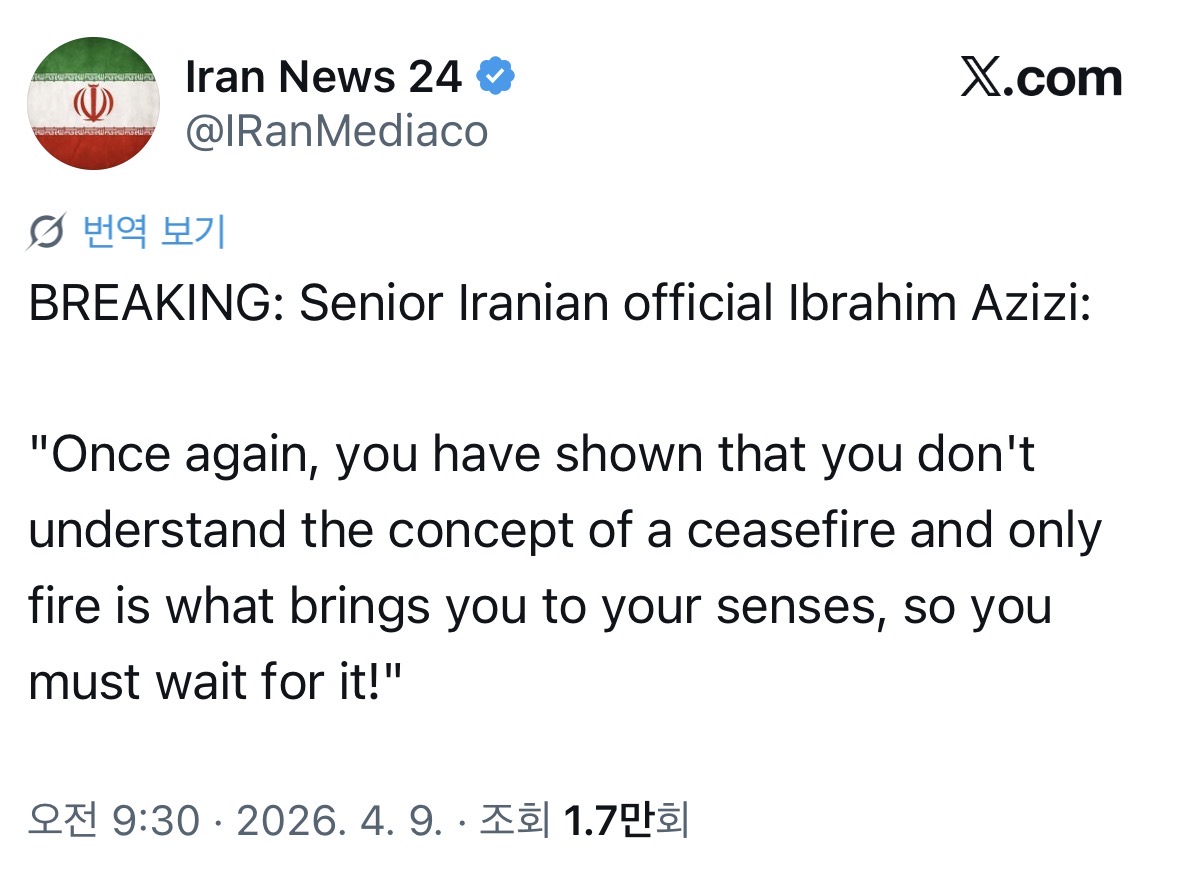Image resolution: width=1179 pixels, height=877 pixels.
Task: Show translation via 번역 보기 link
Action: (153, 232)
